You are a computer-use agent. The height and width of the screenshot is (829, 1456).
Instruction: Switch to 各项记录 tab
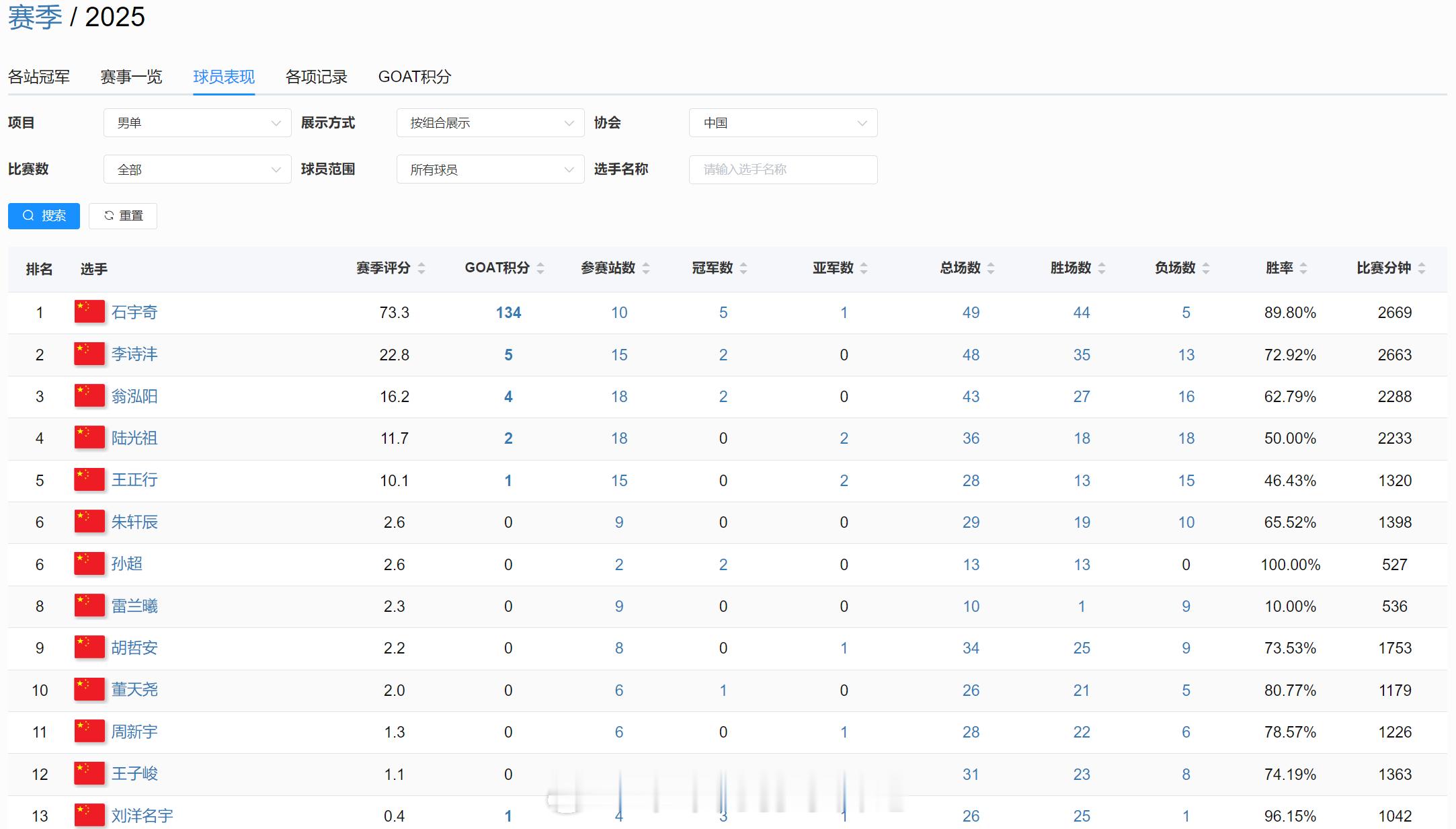(316, 77)
